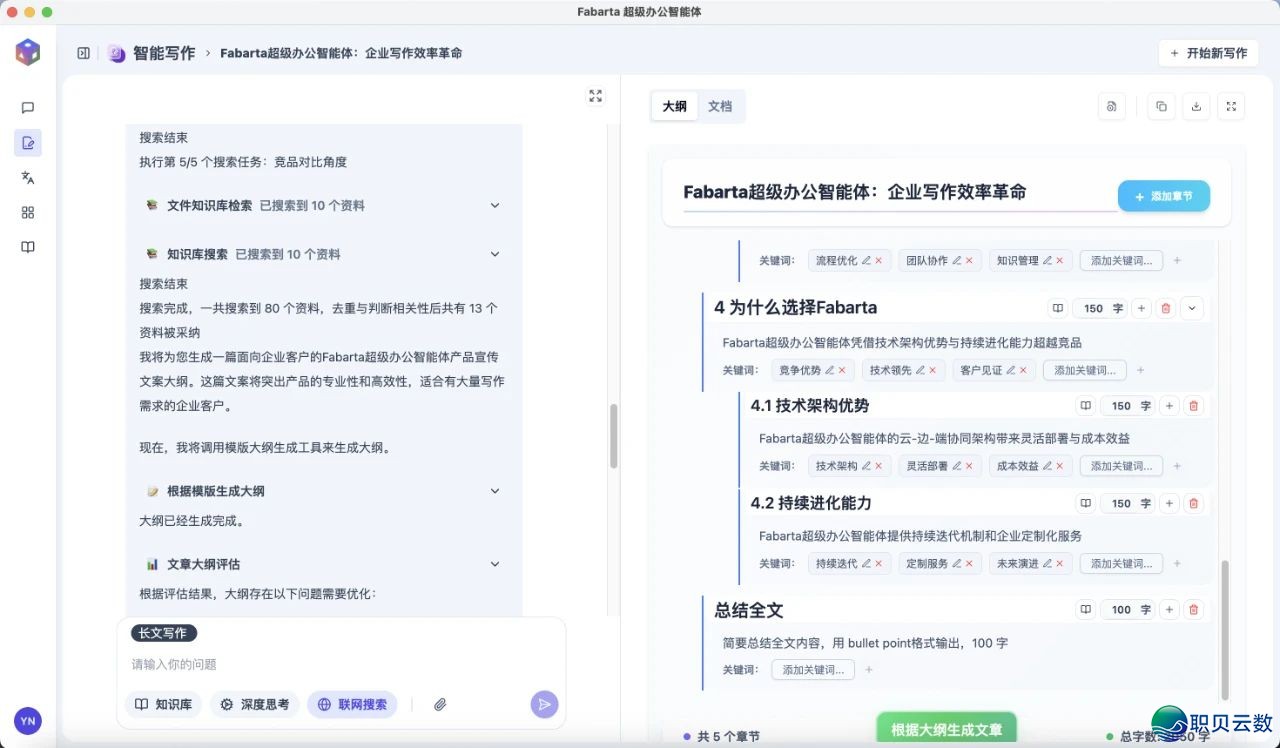This screenshot has width=1280, height=748.
Task: Delete section 4.1 技术架构优势 with trash icon
Action: click(x=1193, y=406)
